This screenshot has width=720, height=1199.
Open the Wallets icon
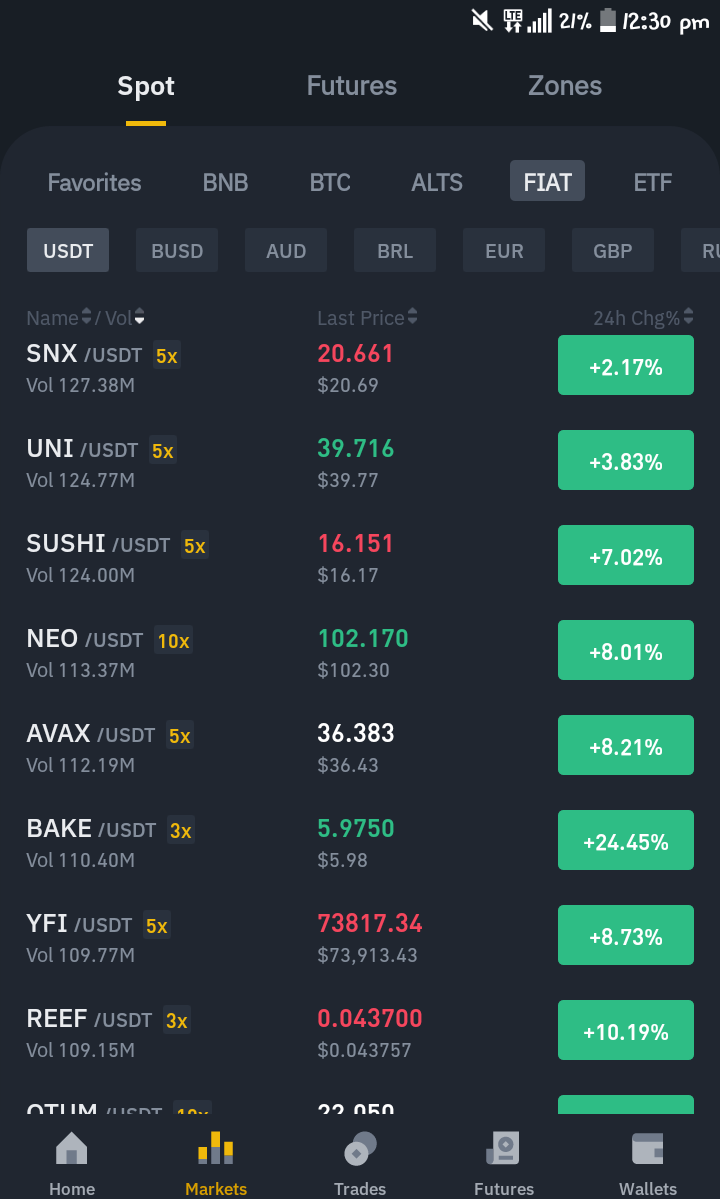coord(647,1149)
